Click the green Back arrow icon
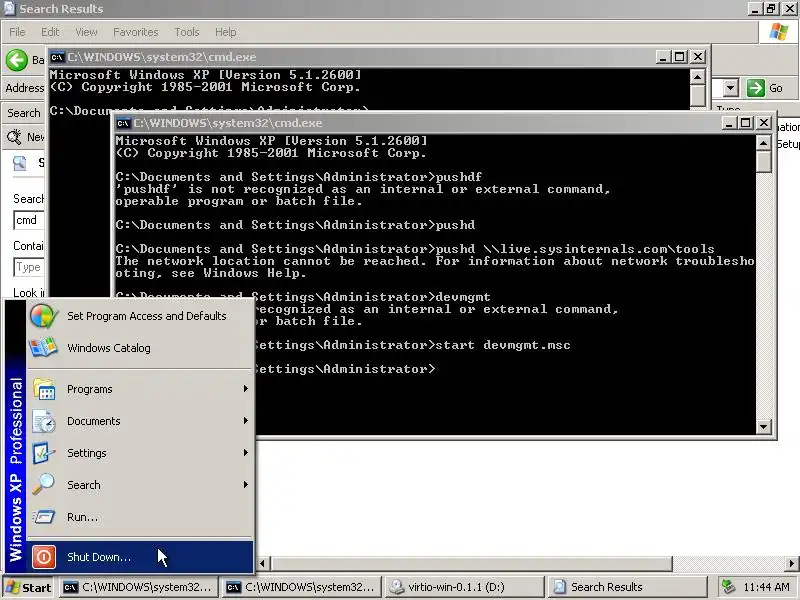The height and width of the screenshot is (600, 800). coord(17,60)
